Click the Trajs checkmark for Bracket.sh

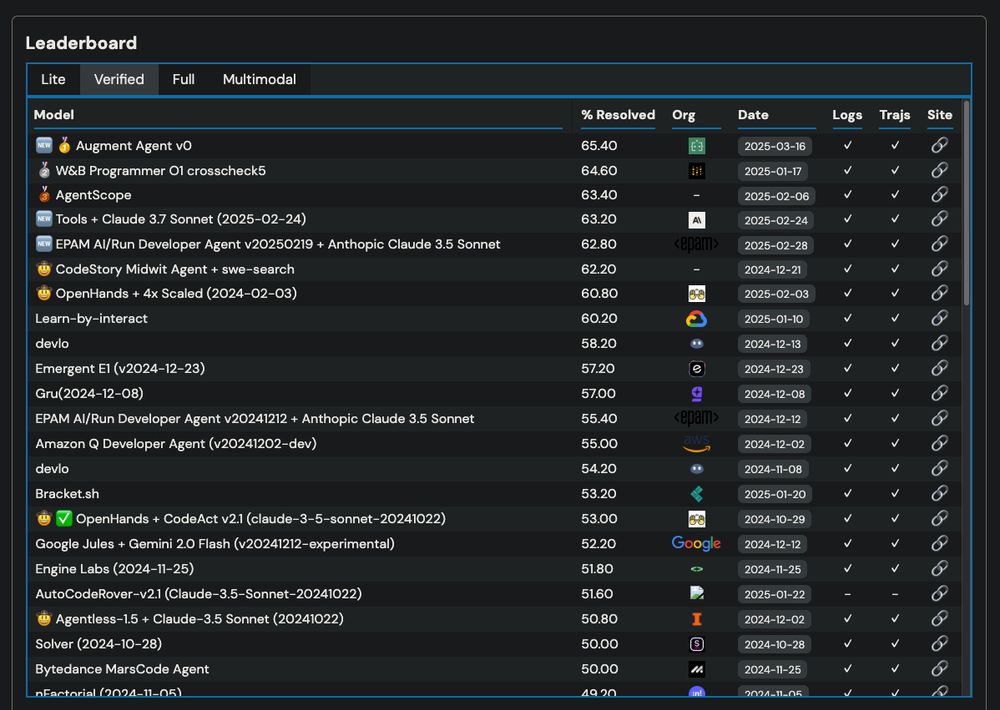(895, 494)
